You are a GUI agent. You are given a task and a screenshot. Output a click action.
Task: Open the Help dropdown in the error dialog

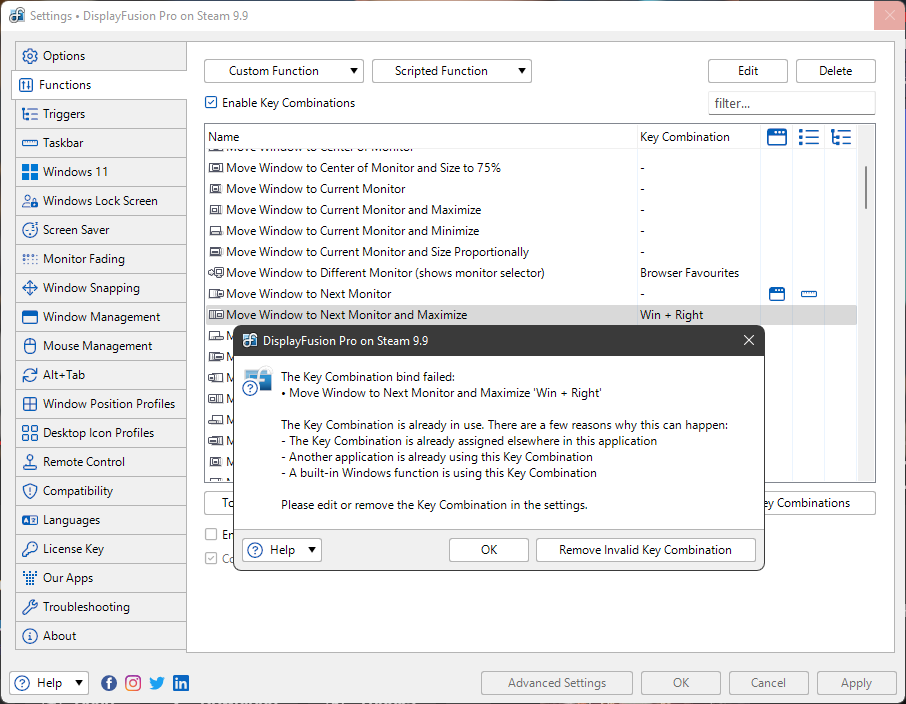point(282,550)
